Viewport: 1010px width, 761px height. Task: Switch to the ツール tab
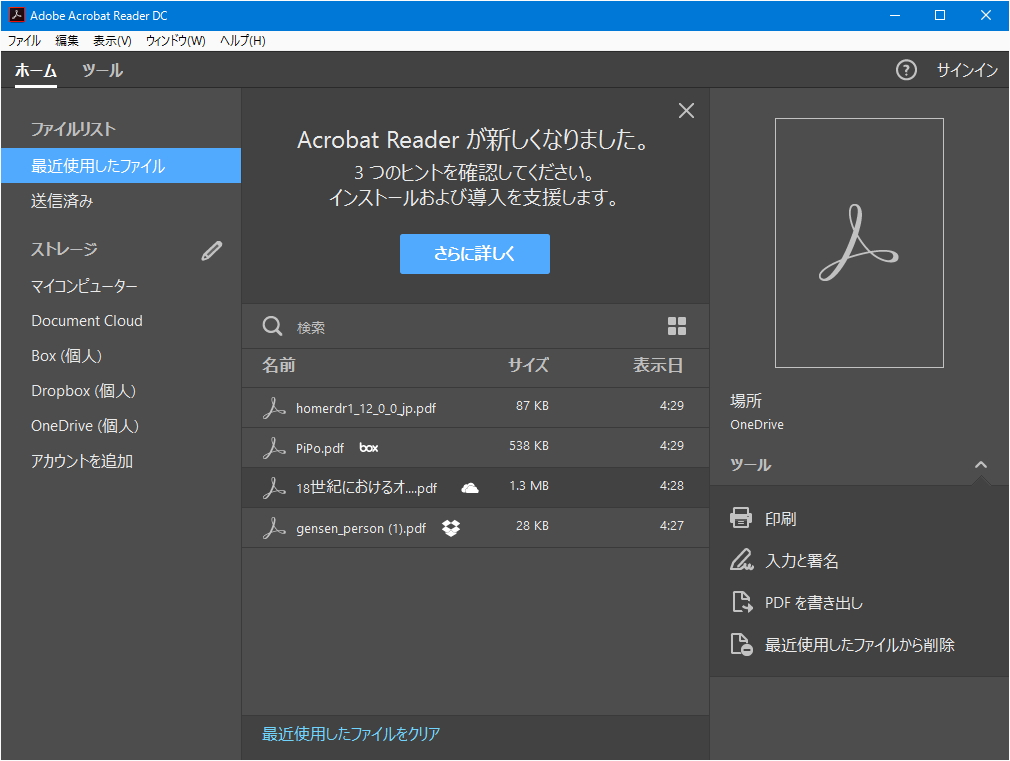click(103, 70)
